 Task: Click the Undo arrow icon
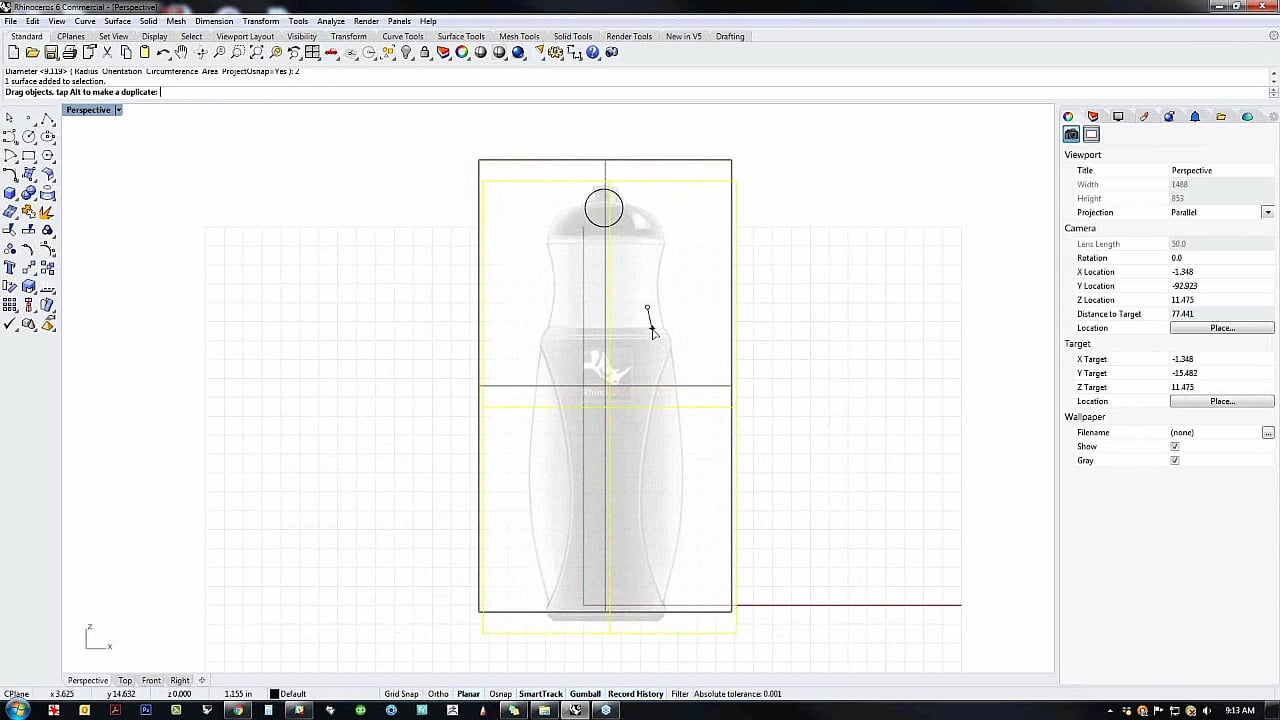[163, 52]
